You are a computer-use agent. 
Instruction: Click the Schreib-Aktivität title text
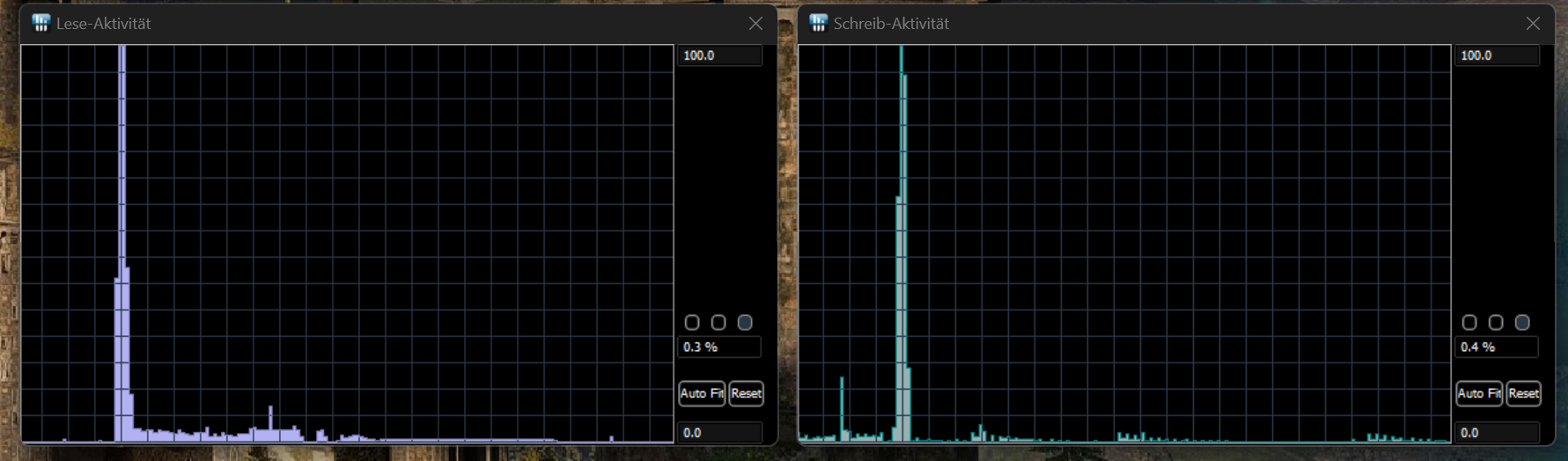click(891, 24)
